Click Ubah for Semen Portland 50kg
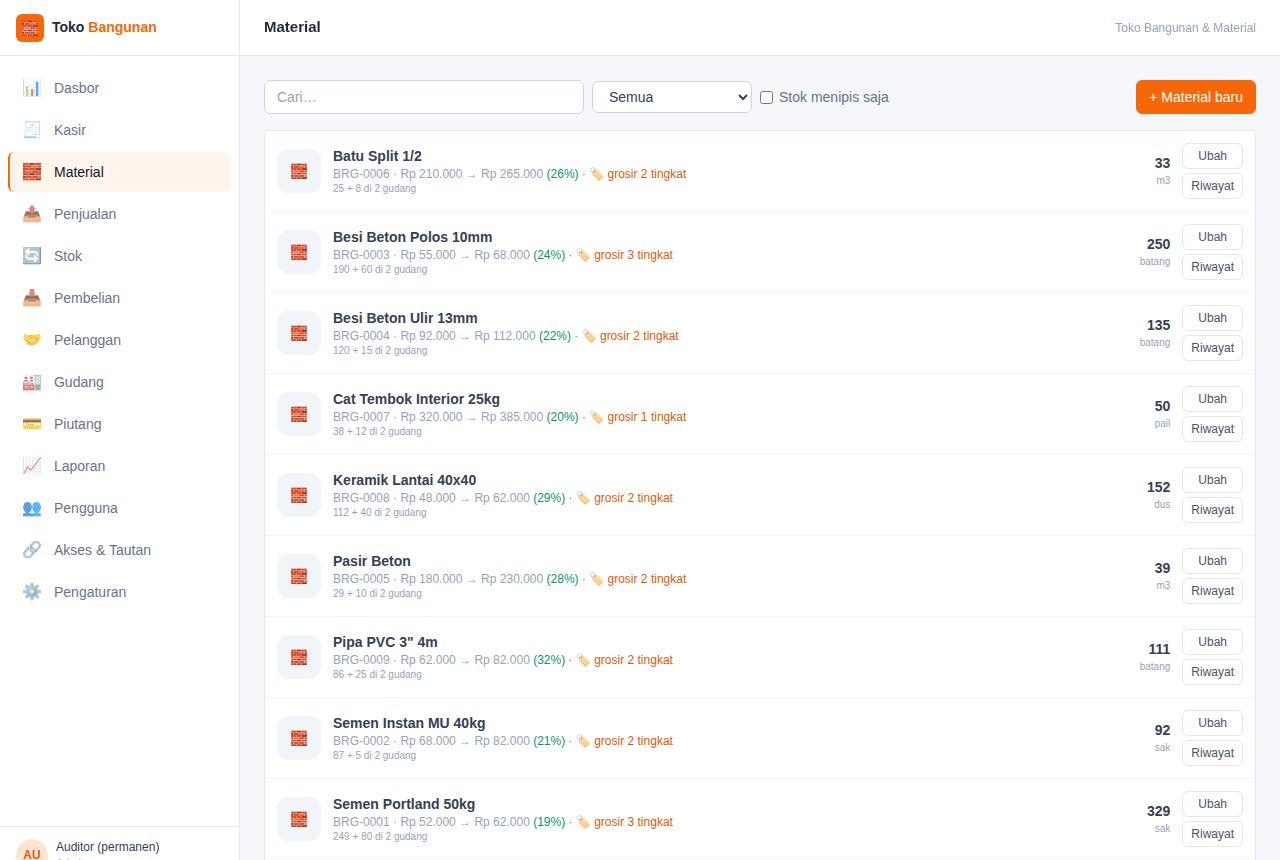This screenshot has height=860, width=1280. coord(1212,804)
